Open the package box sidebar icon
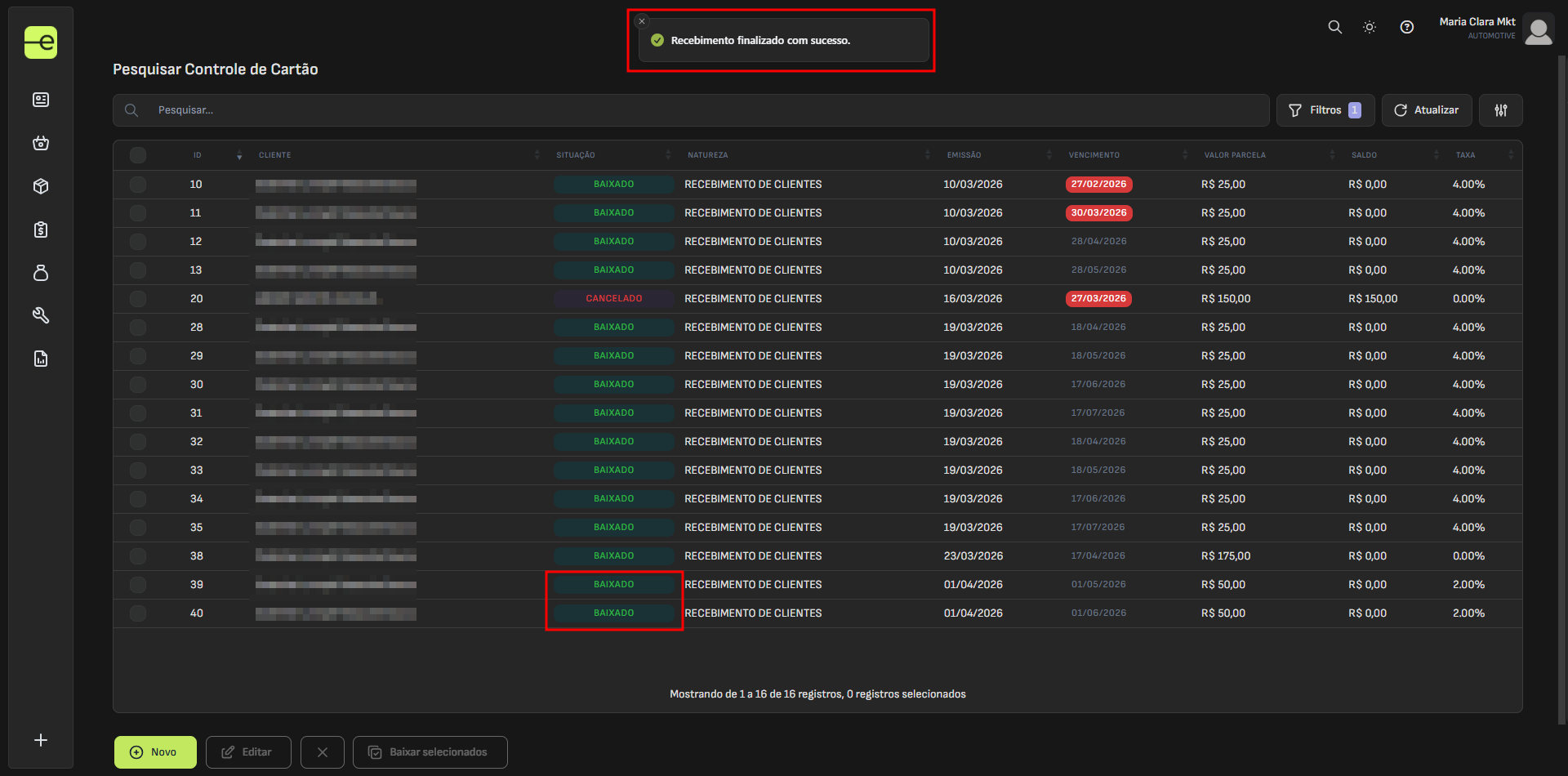Image resolution: width=1568 pixels, height=776 pixels. click(x=41, y=186)
